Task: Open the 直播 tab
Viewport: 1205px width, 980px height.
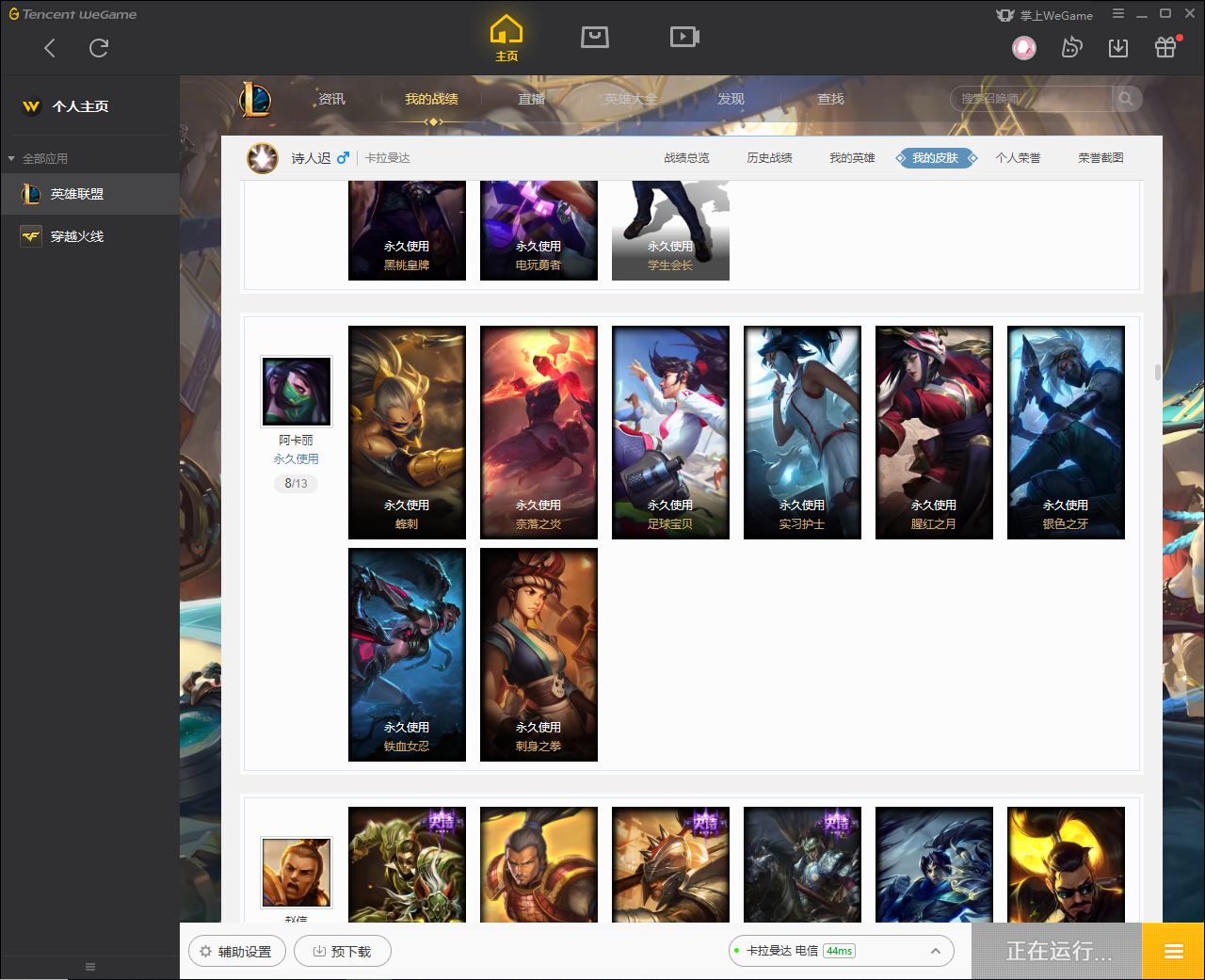Action: point(531,99)
